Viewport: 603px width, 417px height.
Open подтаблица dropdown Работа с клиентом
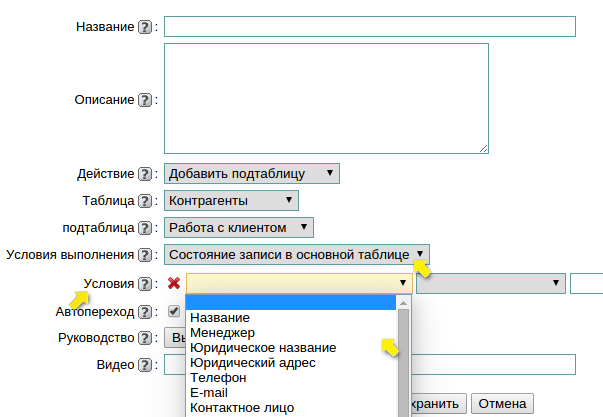[239, 228]
